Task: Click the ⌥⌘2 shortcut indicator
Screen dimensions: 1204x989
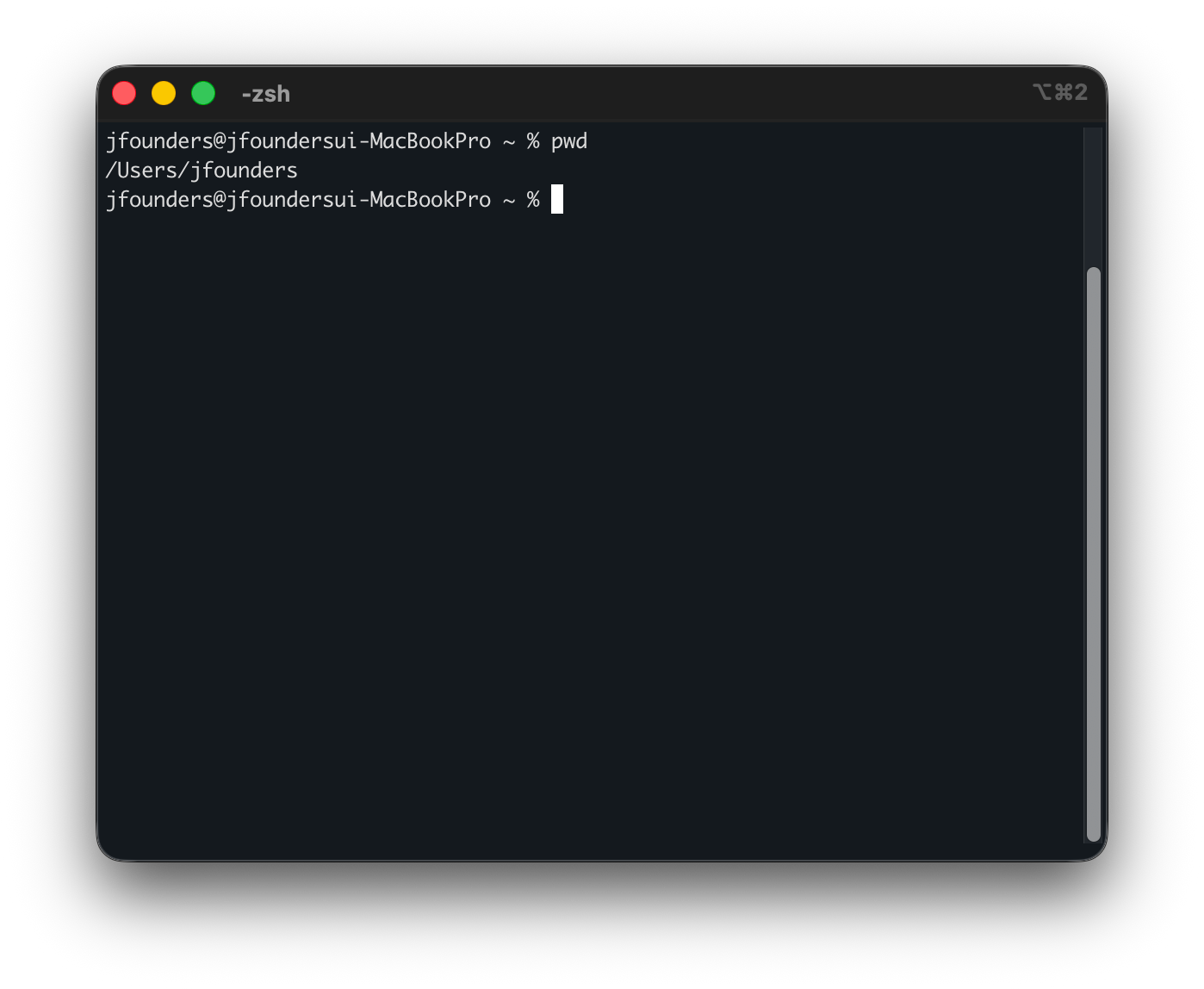Action: tap(1060, 92)
